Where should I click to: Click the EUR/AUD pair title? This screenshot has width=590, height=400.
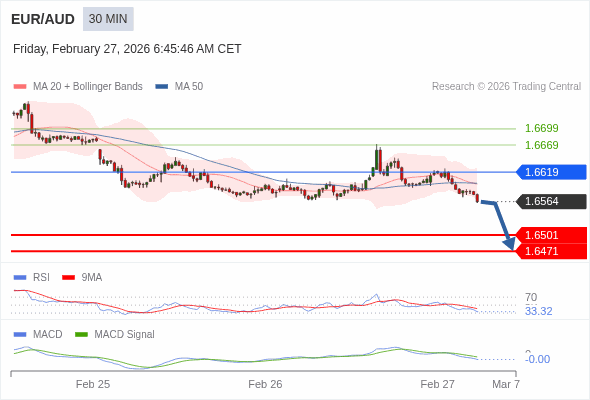click(43, 19)
